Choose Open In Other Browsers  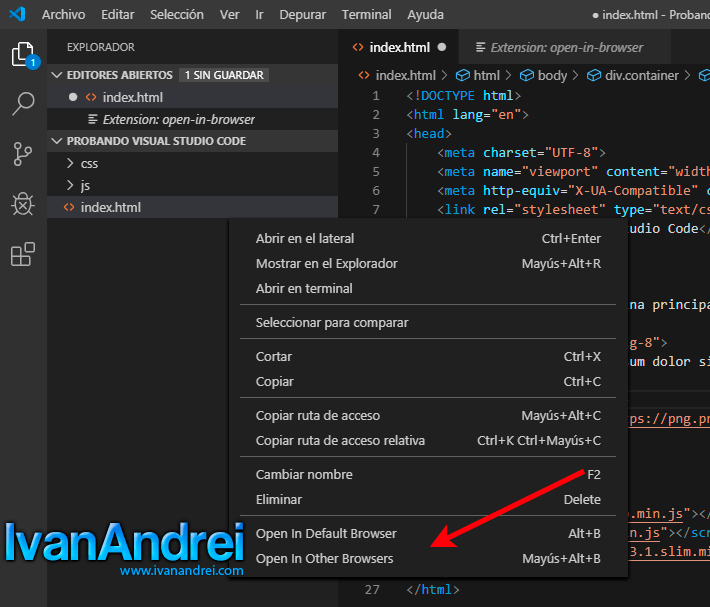click(x=428, y=558)
